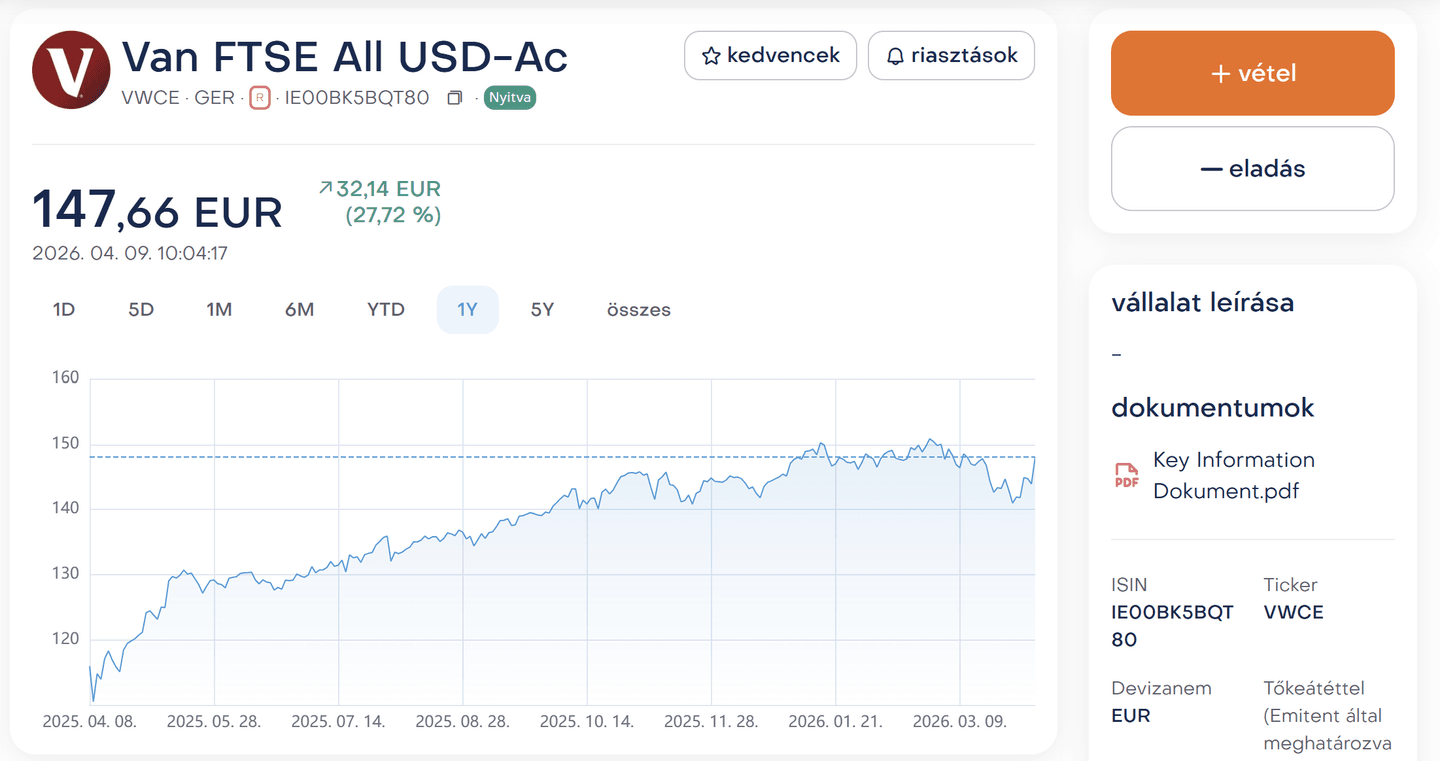Switch price view to 5D timeframe
Viewport: 1440px width, 761px height.
pos(140,309)
